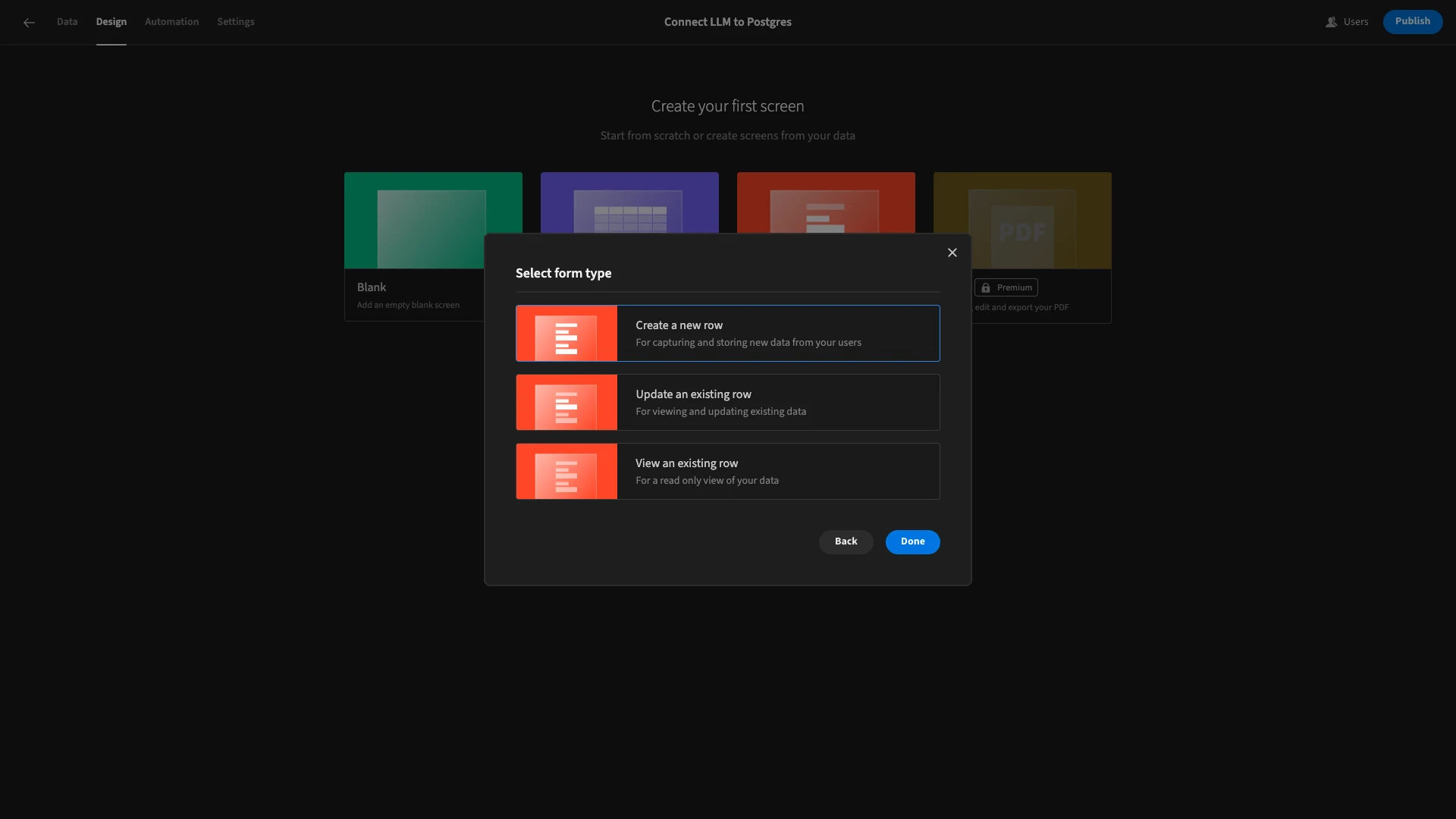Open the Automation tab
Screen dimensions: 1456x819
(172, 22)
